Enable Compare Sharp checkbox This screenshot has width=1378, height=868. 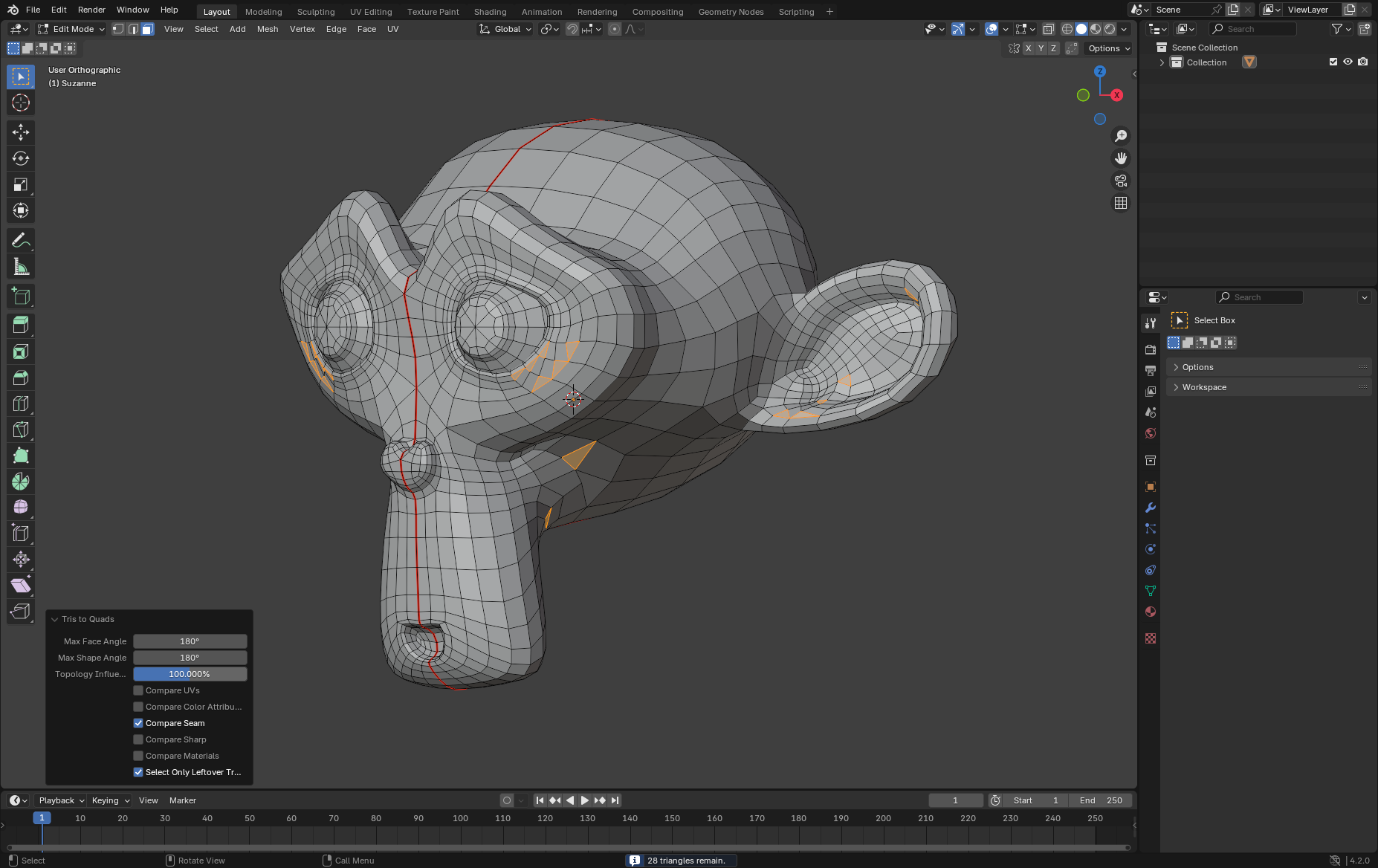coord(138,739)
